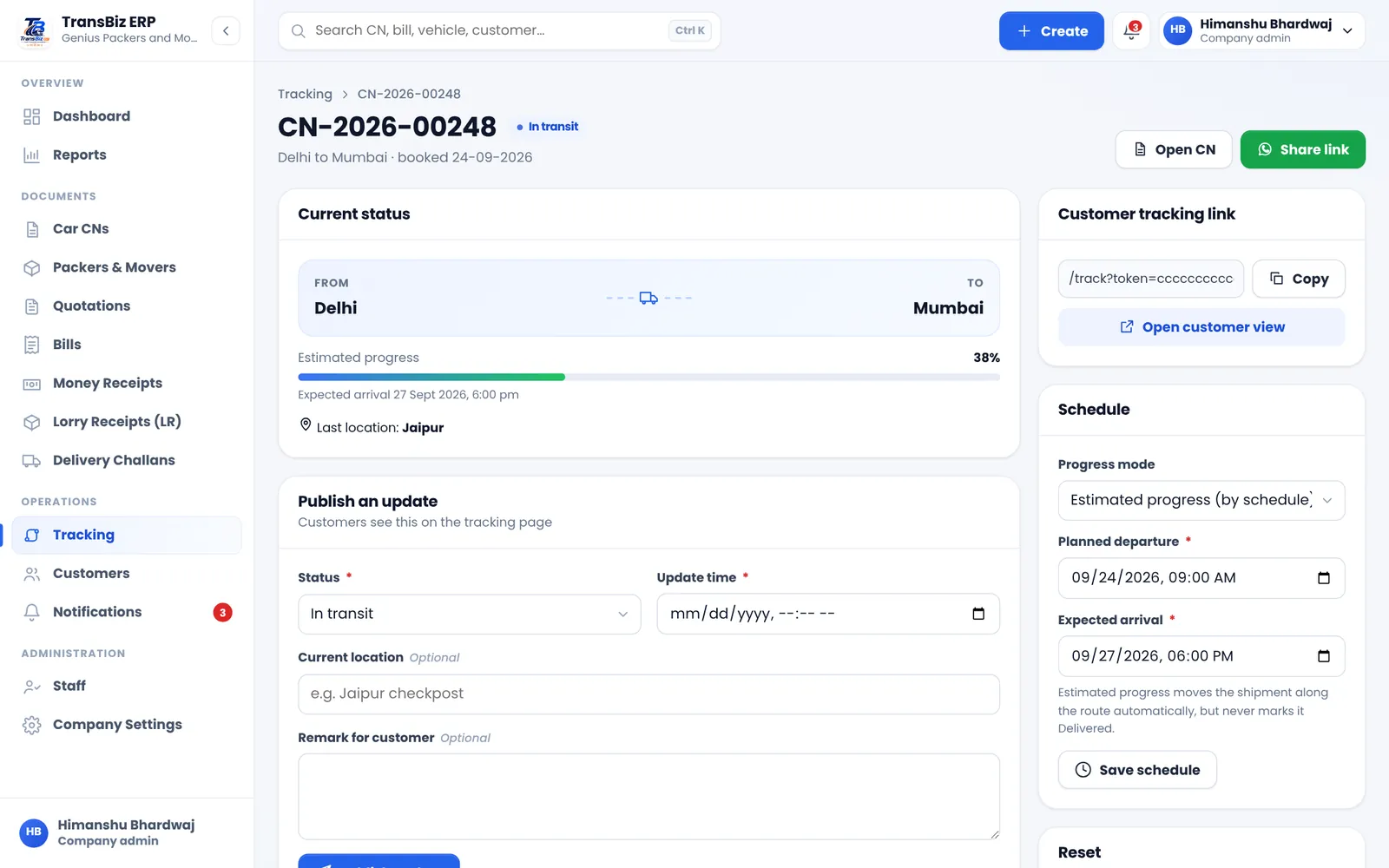Click the Staff person icon in the sidebar

32,686
